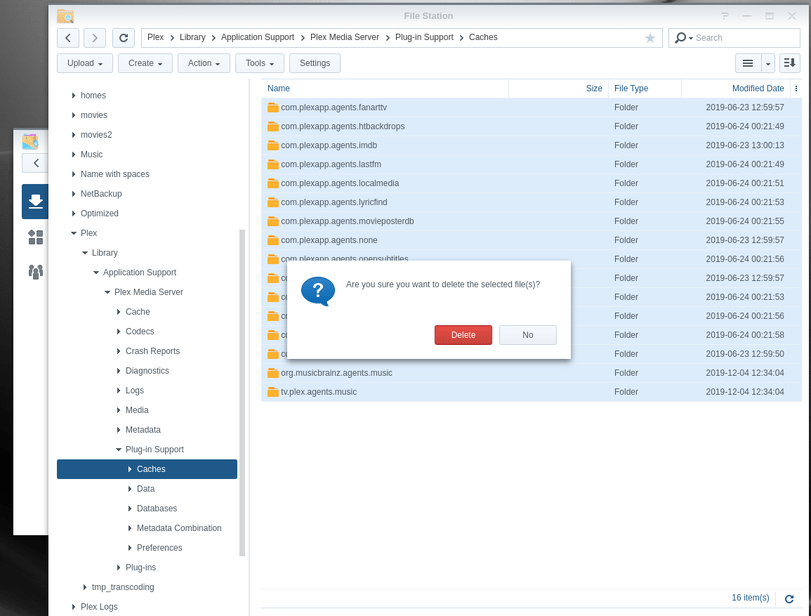The image size is (811, 616).
Task: Select the com.plexapp.agents.localmedia row
Action: click(531, 184)
